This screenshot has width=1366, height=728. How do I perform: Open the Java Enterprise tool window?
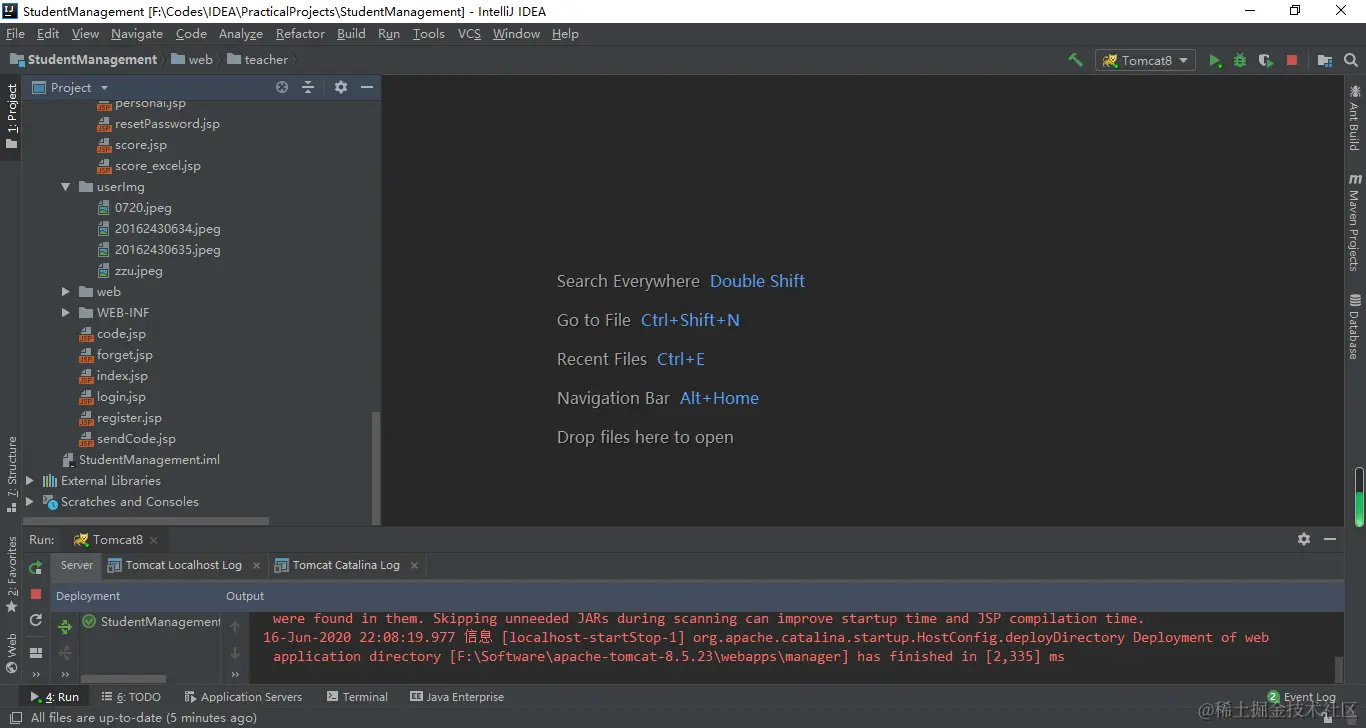pos(457,697)
